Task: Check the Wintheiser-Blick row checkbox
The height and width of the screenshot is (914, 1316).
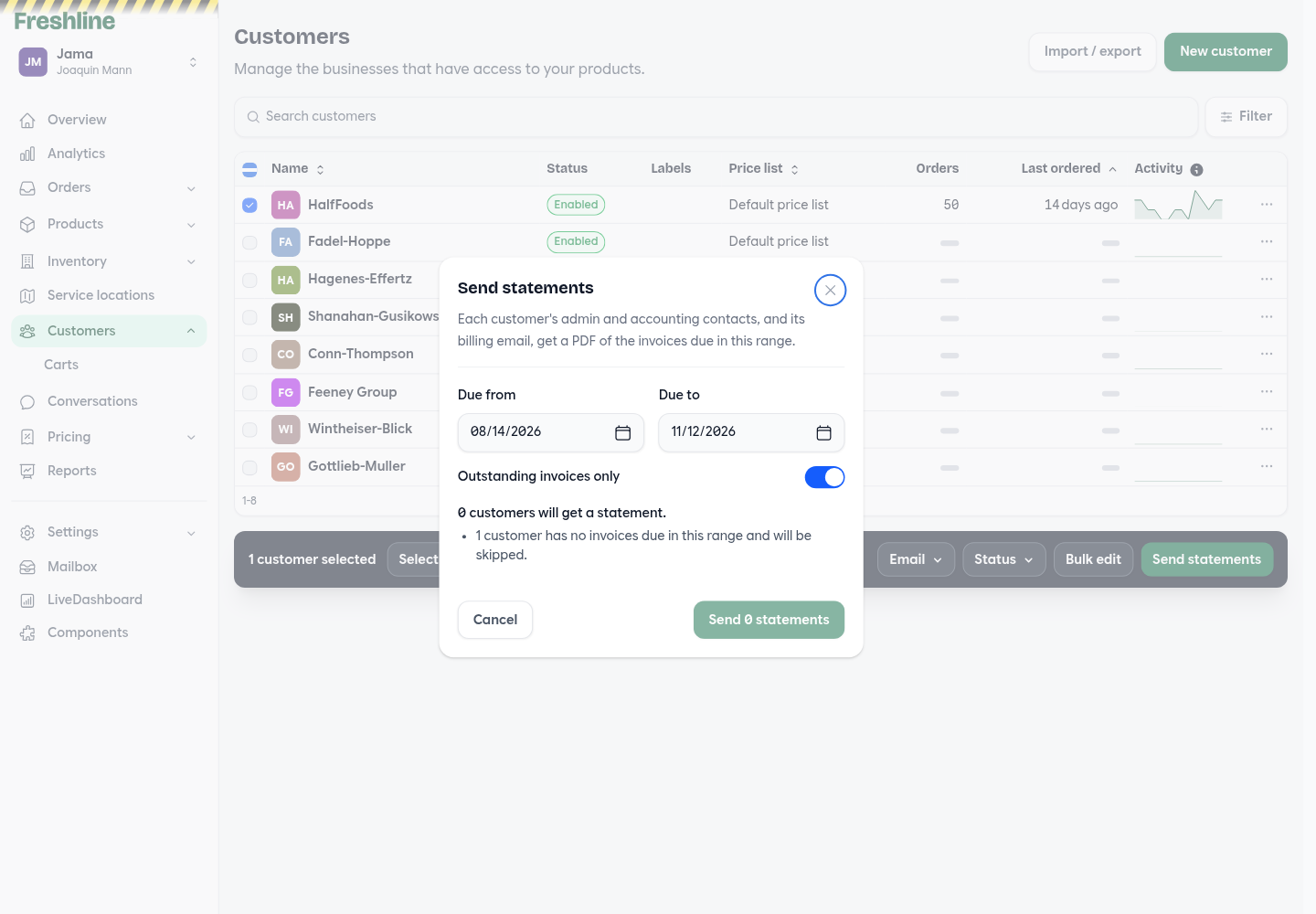Action: (249, 430)
